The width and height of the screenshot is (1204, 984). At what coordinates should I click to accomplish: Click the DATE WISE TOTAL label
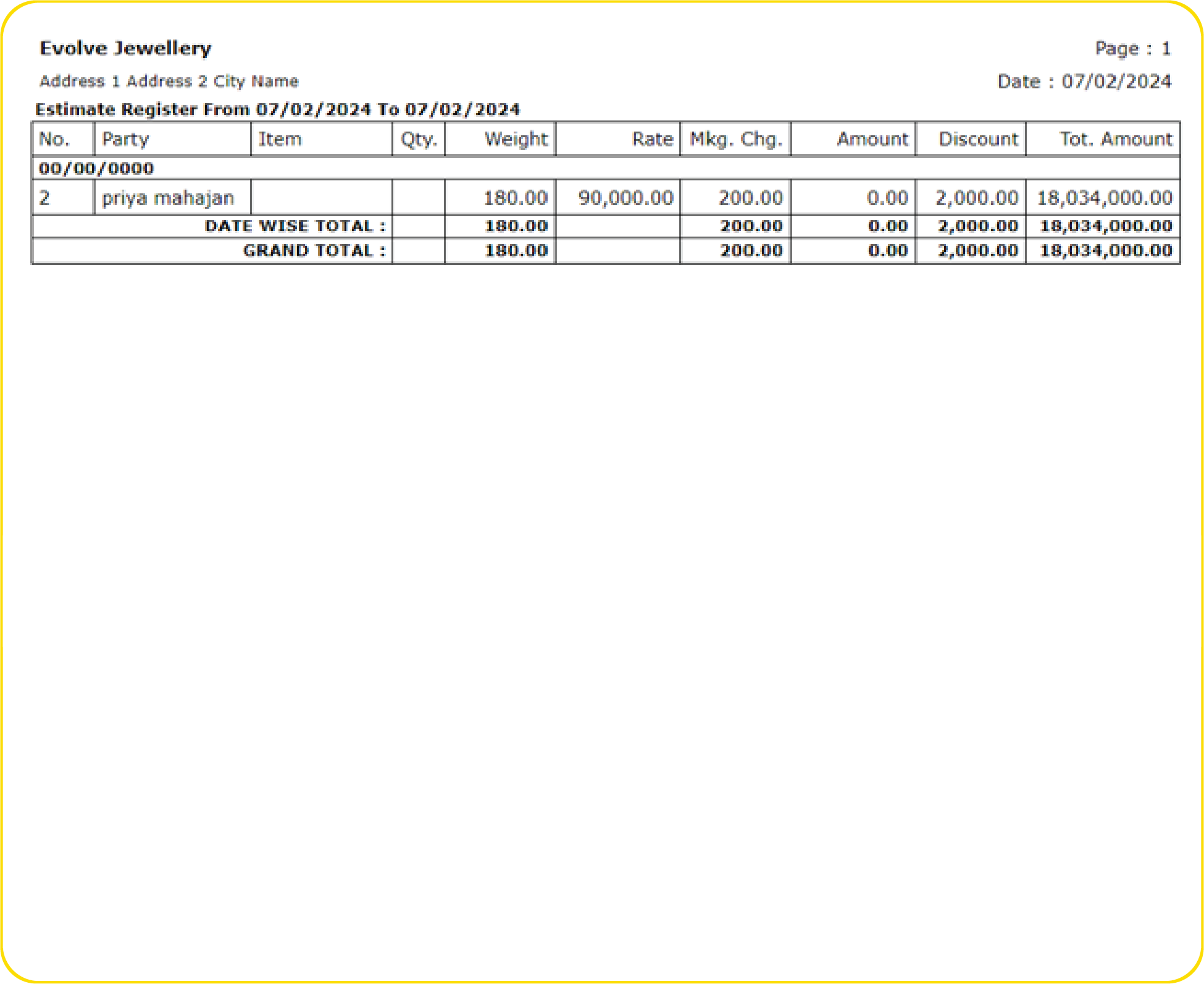(295, 226)
